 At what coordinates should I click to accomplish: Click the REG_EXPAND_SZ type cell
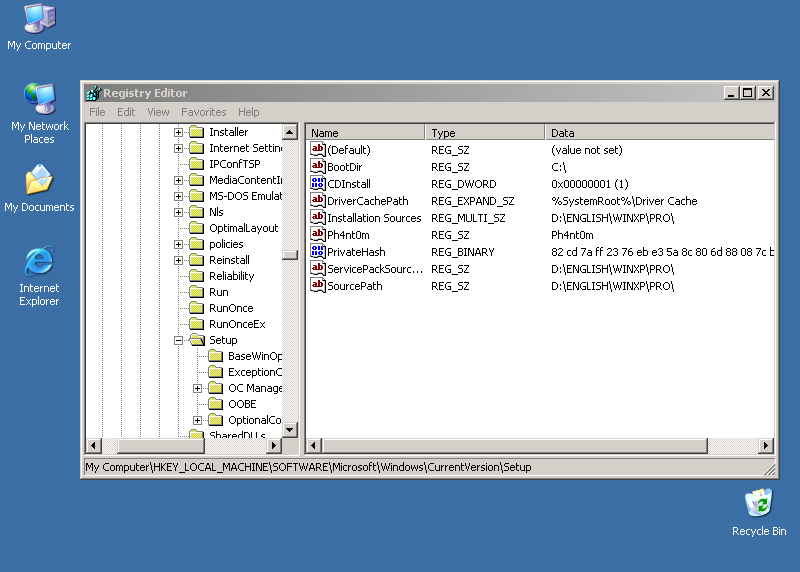click(x=472, y=201)
